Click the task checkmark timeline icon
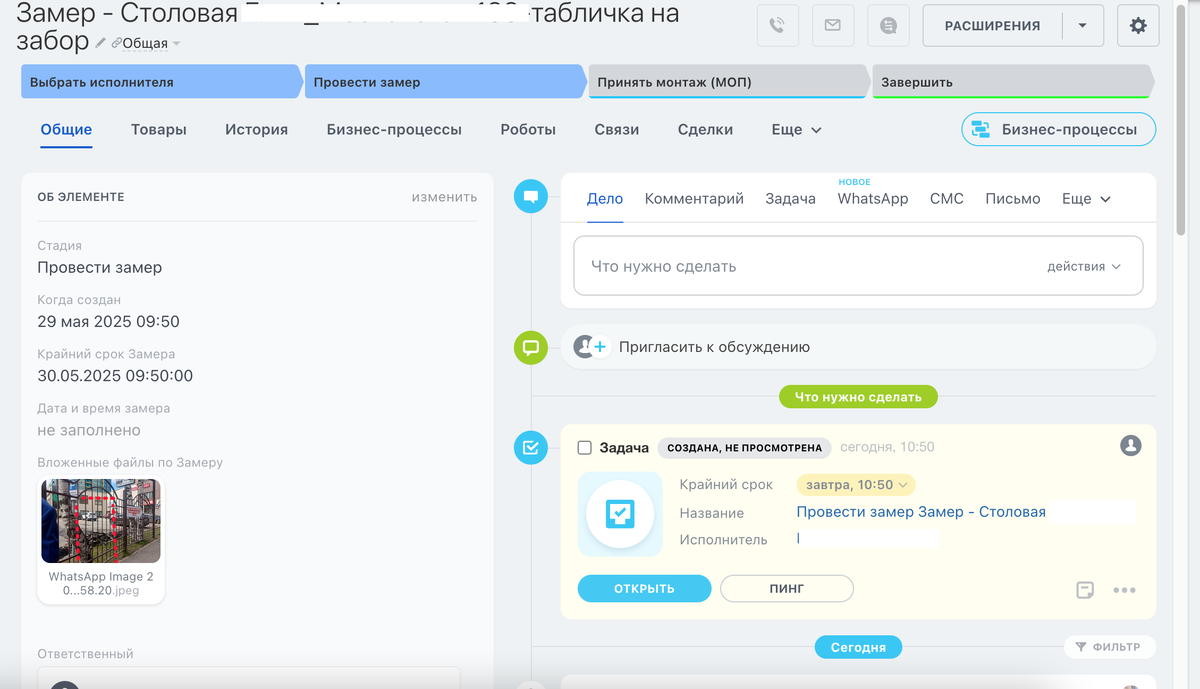1200x689 pixels. (x=530, y=448)
